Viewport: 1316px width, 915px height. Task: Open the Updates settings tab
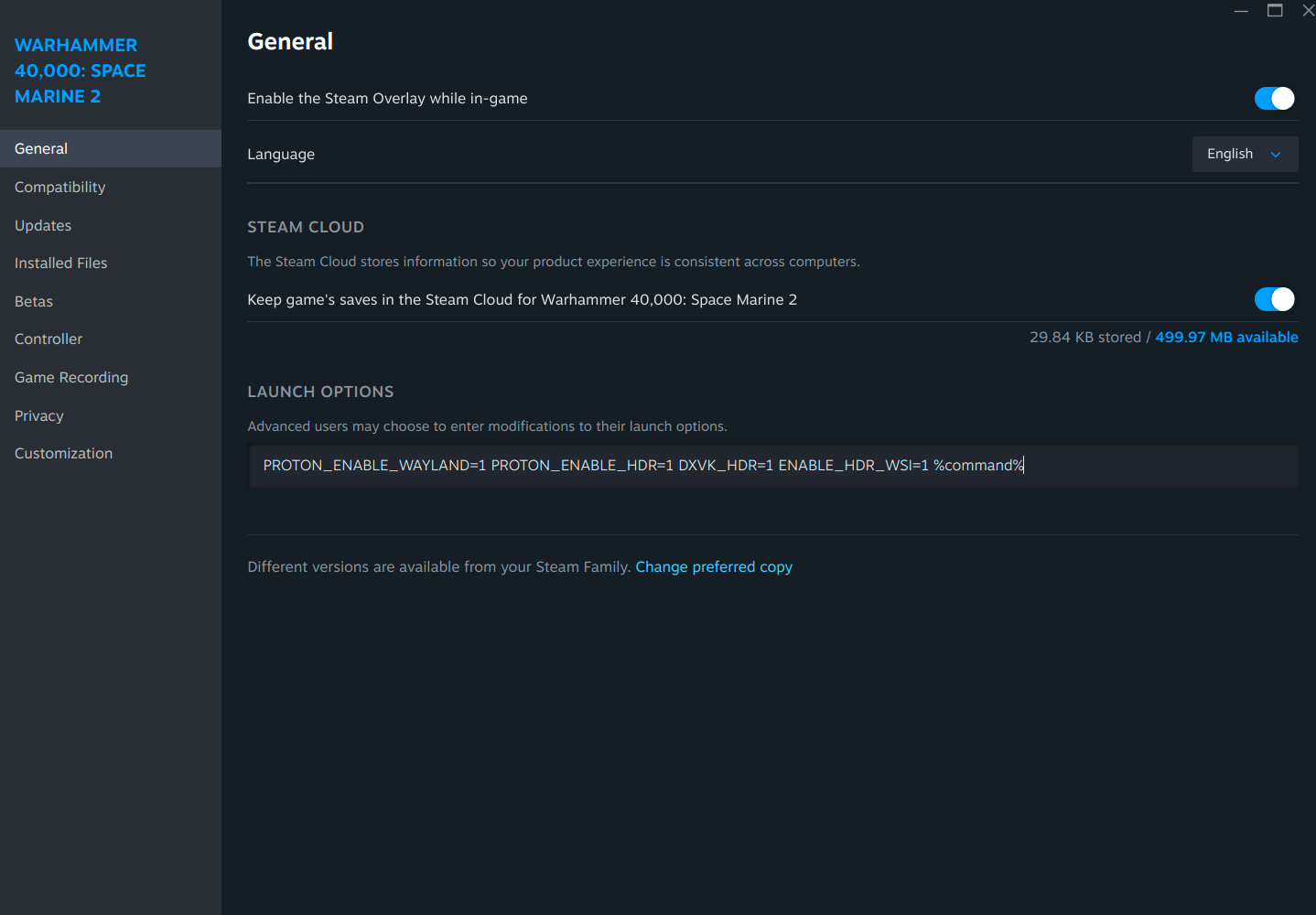111,225
